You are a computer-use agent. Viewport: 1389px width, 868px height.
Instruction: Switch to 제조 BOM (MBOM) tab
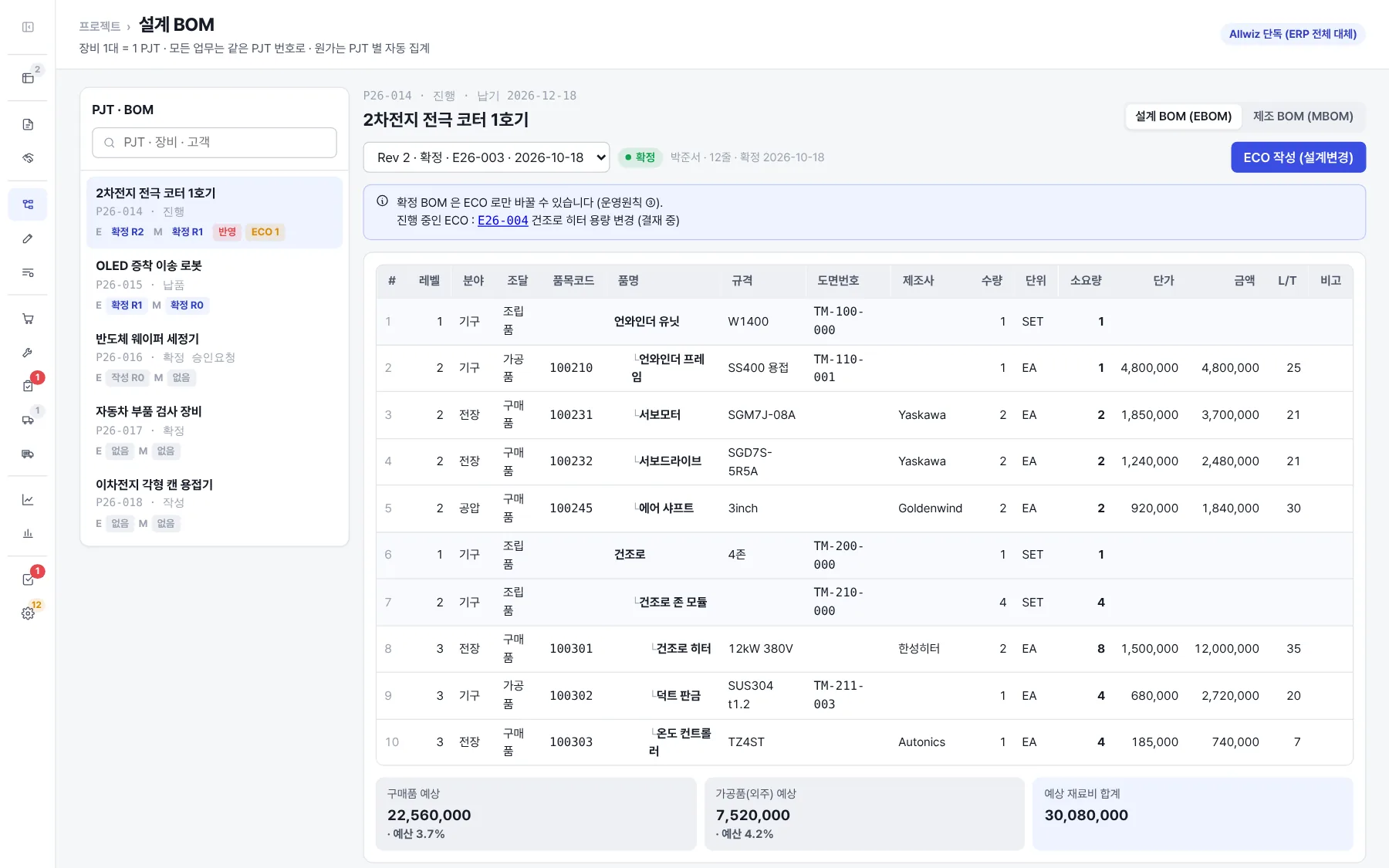(x=1303, y=117)
